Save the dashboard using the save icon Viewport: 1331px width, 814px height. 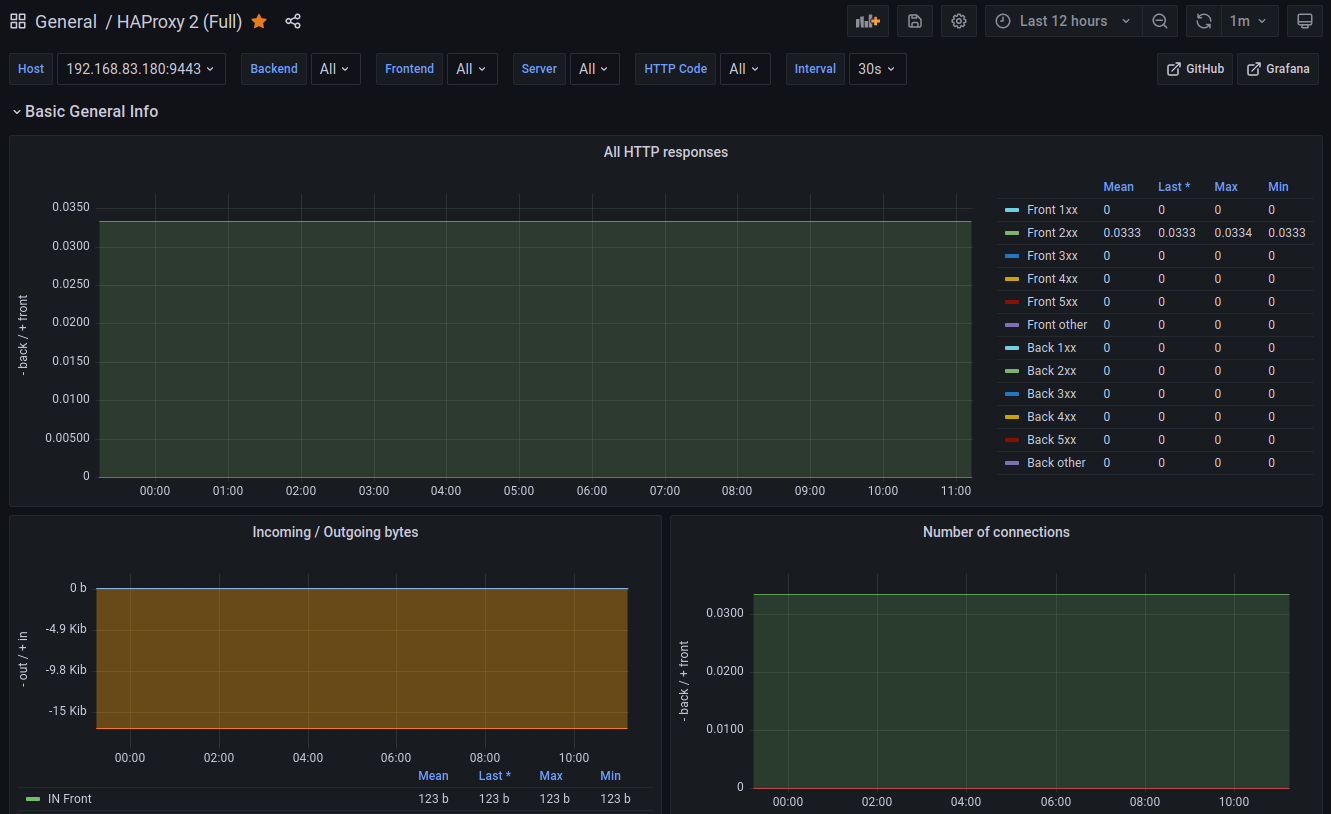pos(914,20)
